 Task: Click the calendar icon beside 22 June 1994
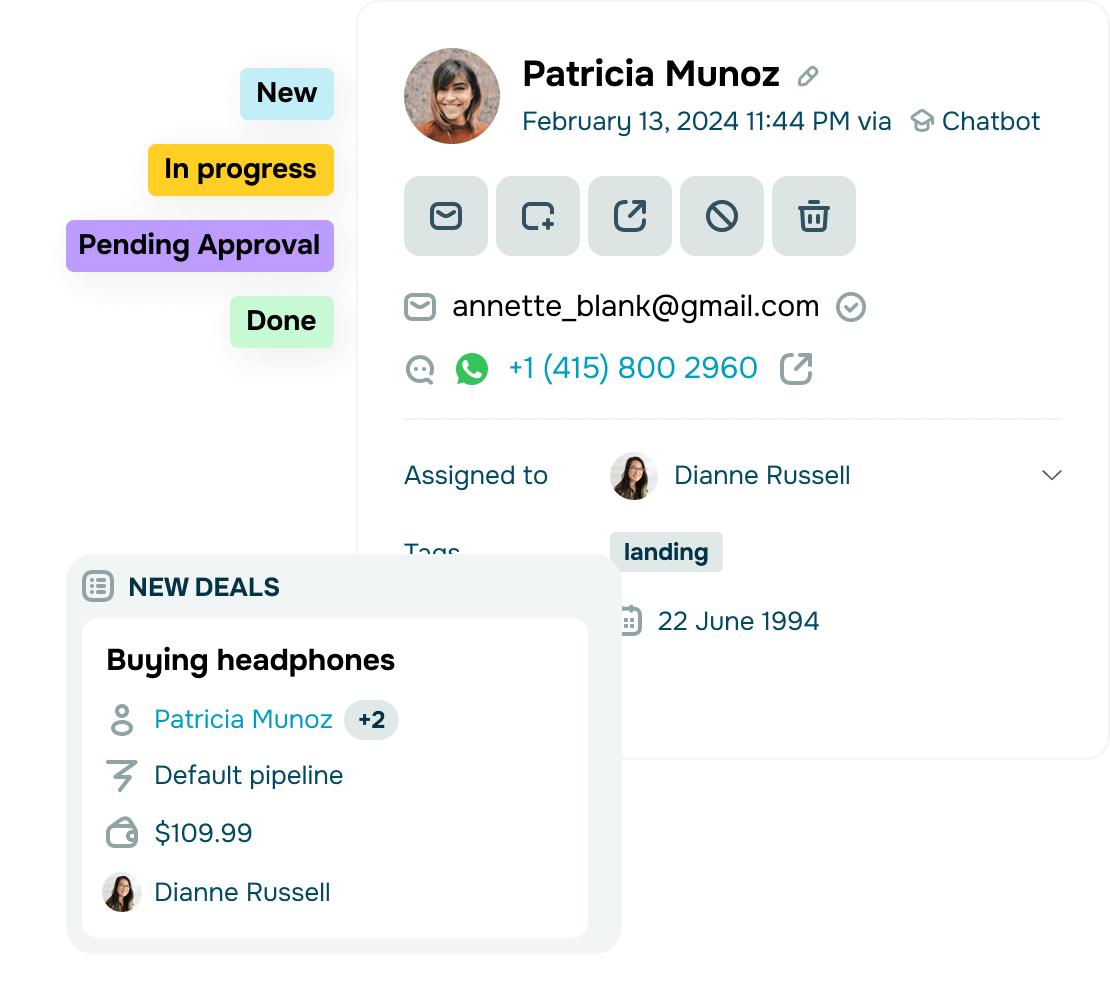click(630, 621)
